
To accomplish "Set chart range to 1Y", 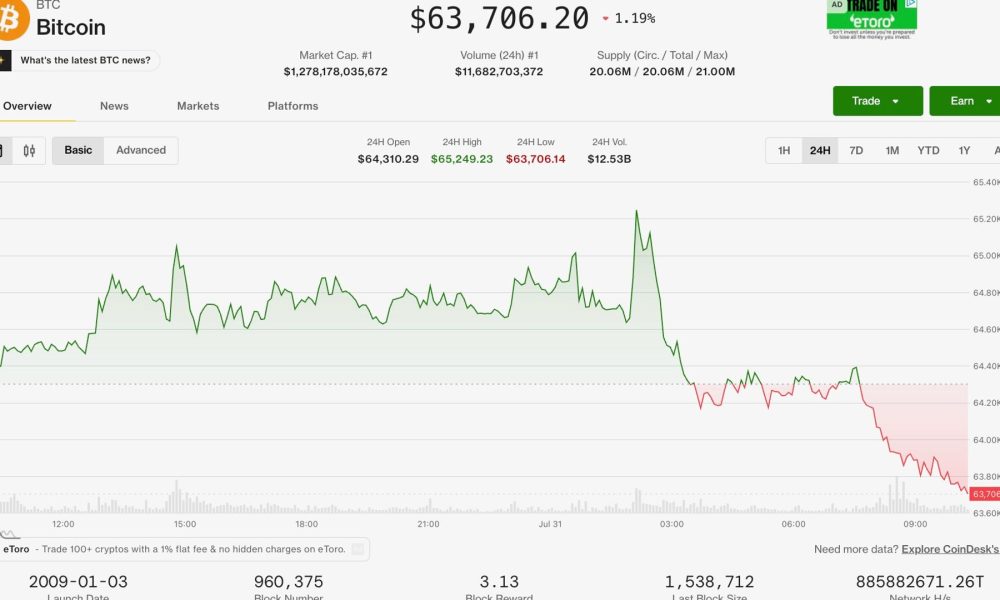I will (x=964, y=150).
